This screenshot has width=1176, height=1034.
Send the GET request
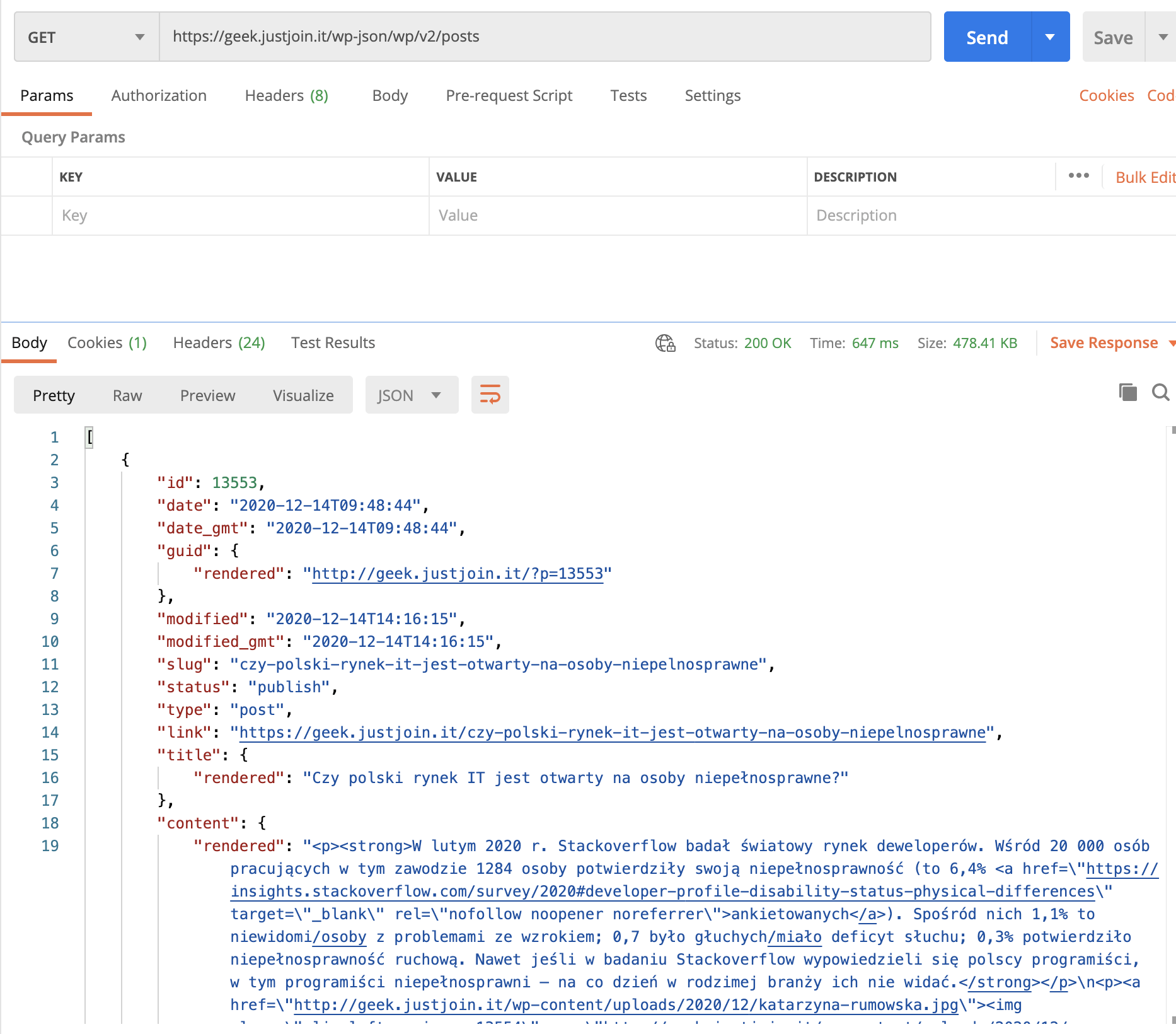[987, 37]
